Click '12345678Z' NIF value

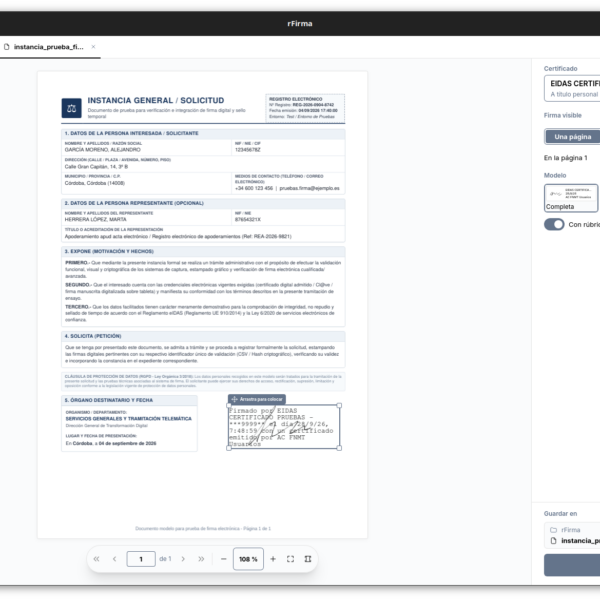coord(248,150)
